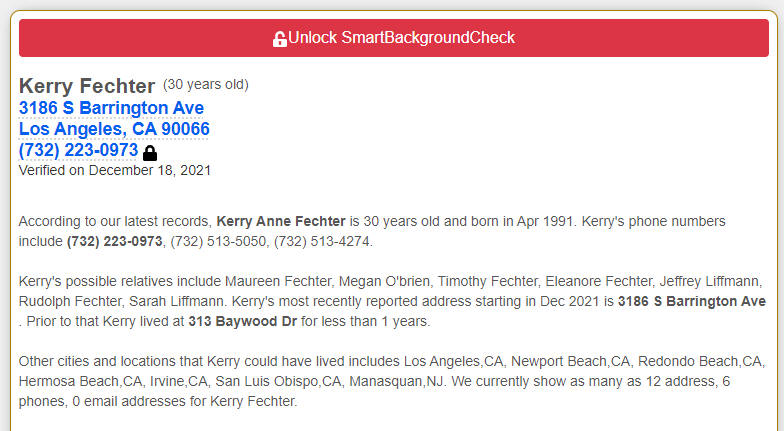Select relative Megan O'brien in the paragraph
The height and width of the screenshot is (431, 784).
(x=384, y=282)
